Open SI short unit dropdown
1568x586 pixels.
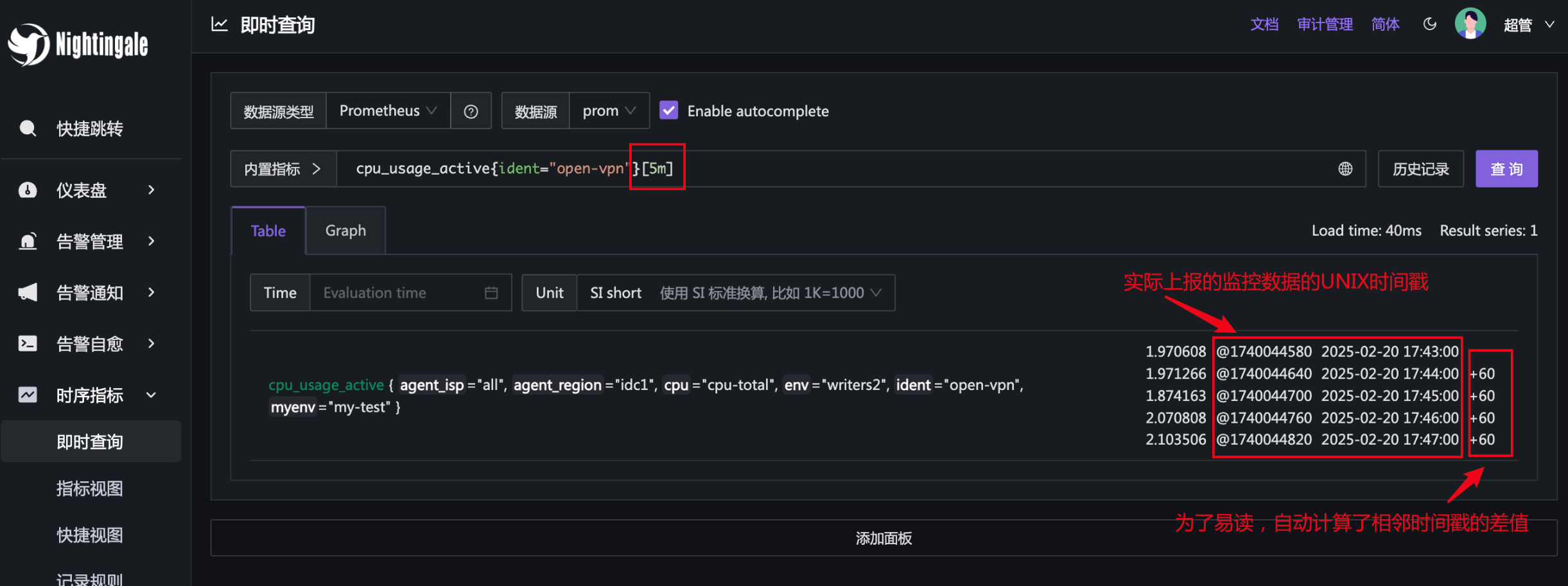pyautogui.click(x=736, y=293)
